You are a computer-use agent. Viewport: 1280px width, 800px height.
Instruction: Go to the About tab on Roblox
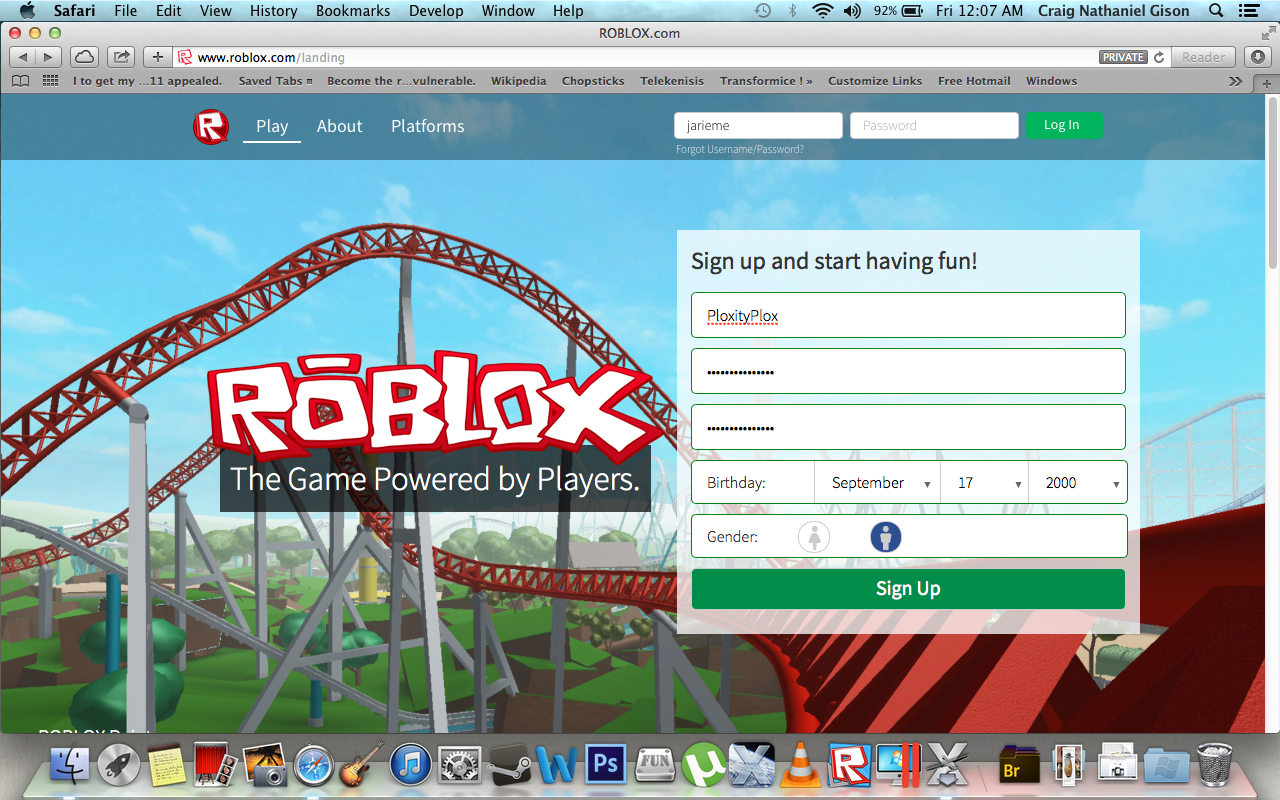tap(339, 127)
